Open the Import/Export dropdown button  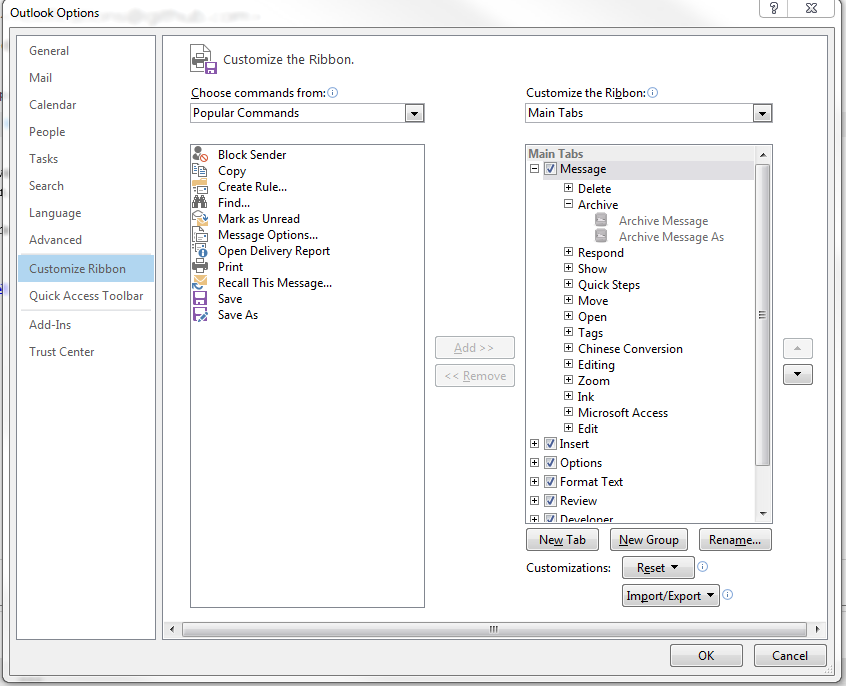671,596
